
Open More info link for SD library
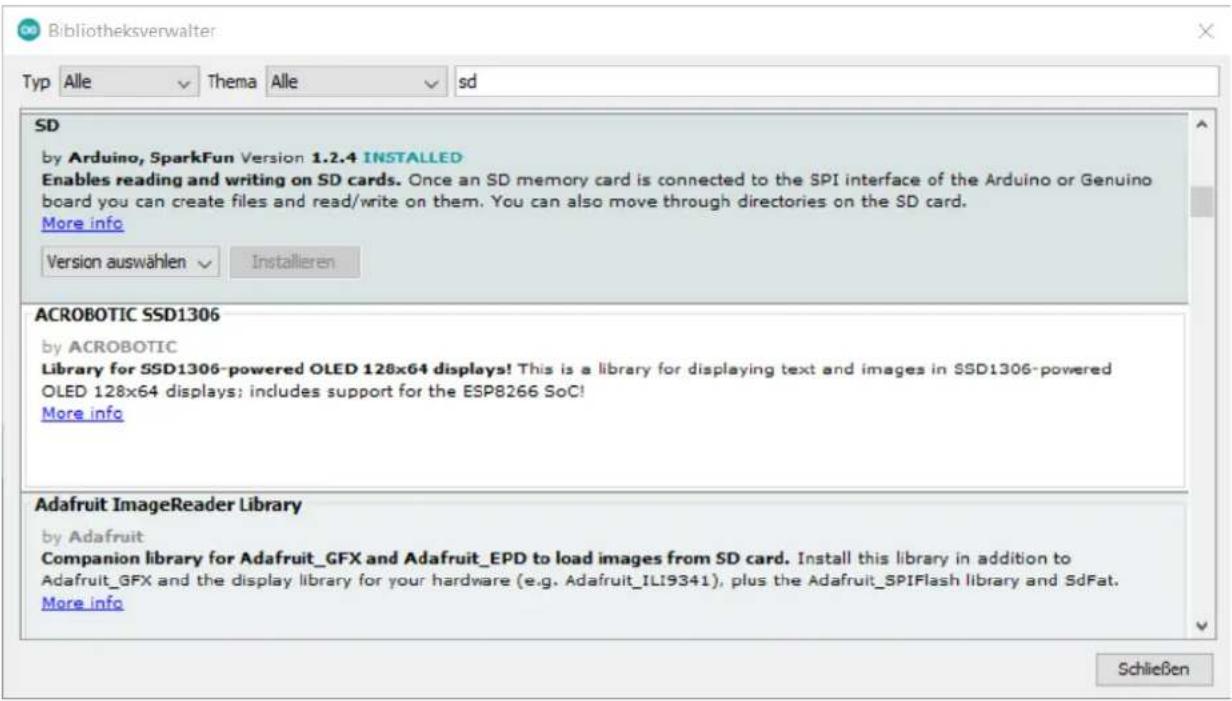tap(82, 224)
